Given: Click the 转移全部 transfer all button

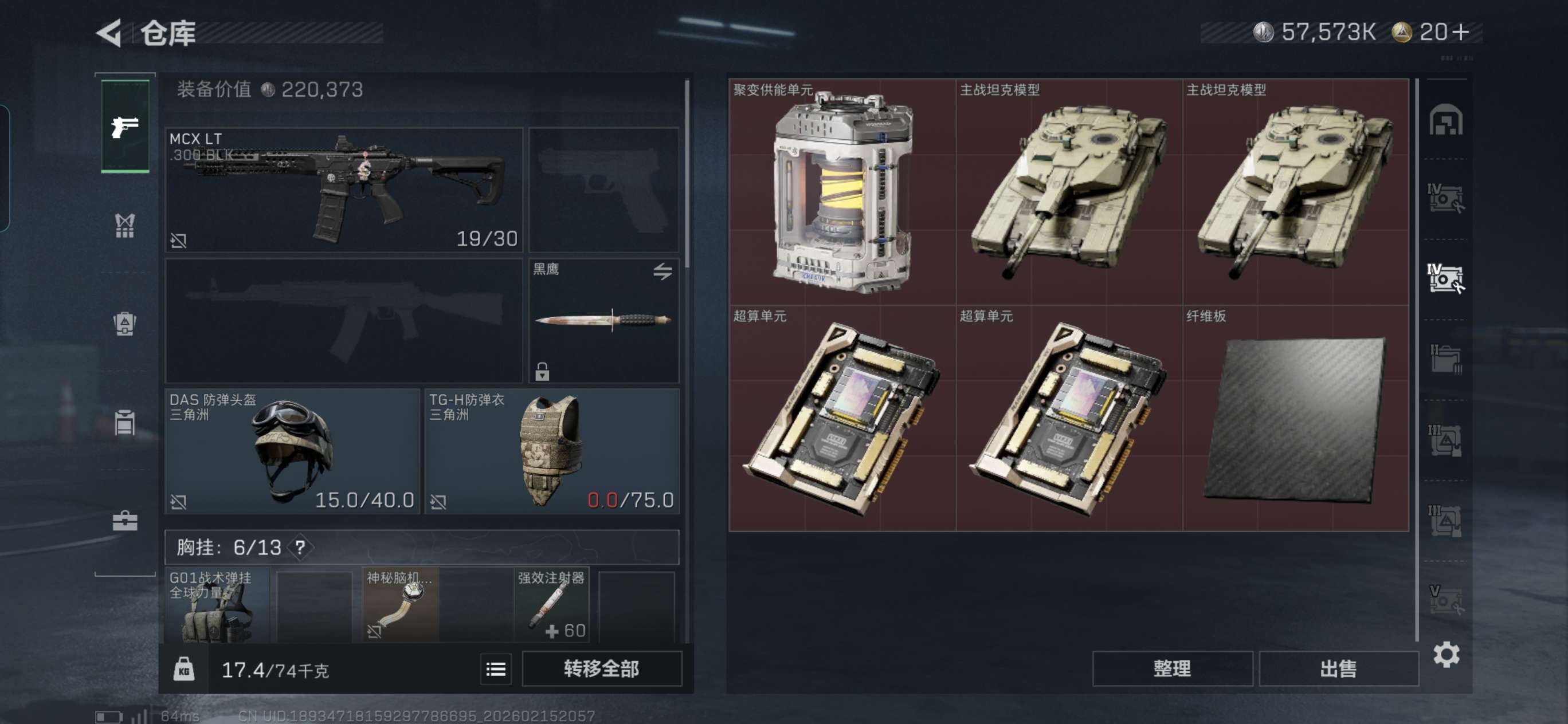Looking at the screenshot, I should (601, 668).
